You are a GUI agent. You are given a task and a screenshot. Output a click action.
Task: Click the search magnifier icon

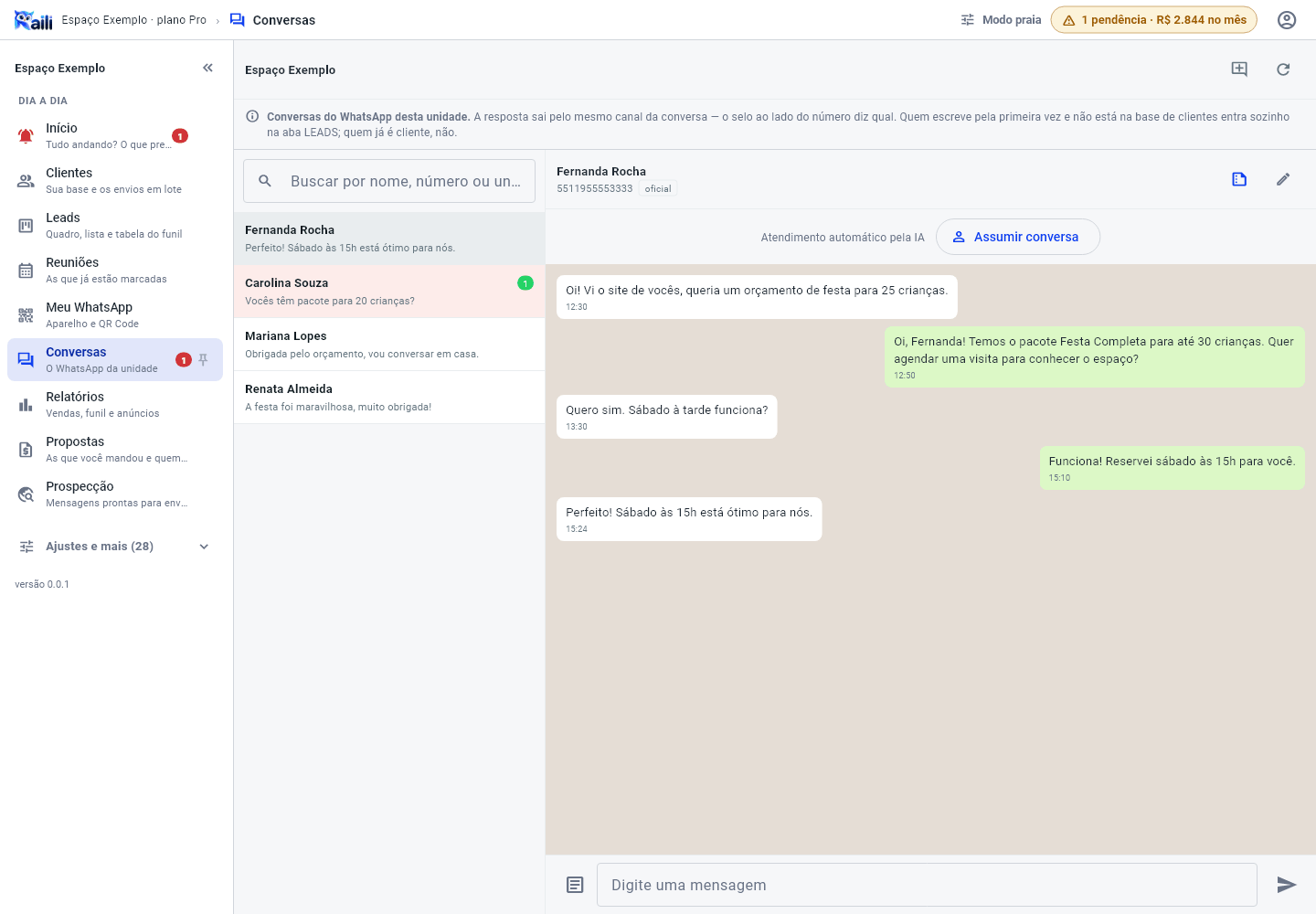[265, 181]
